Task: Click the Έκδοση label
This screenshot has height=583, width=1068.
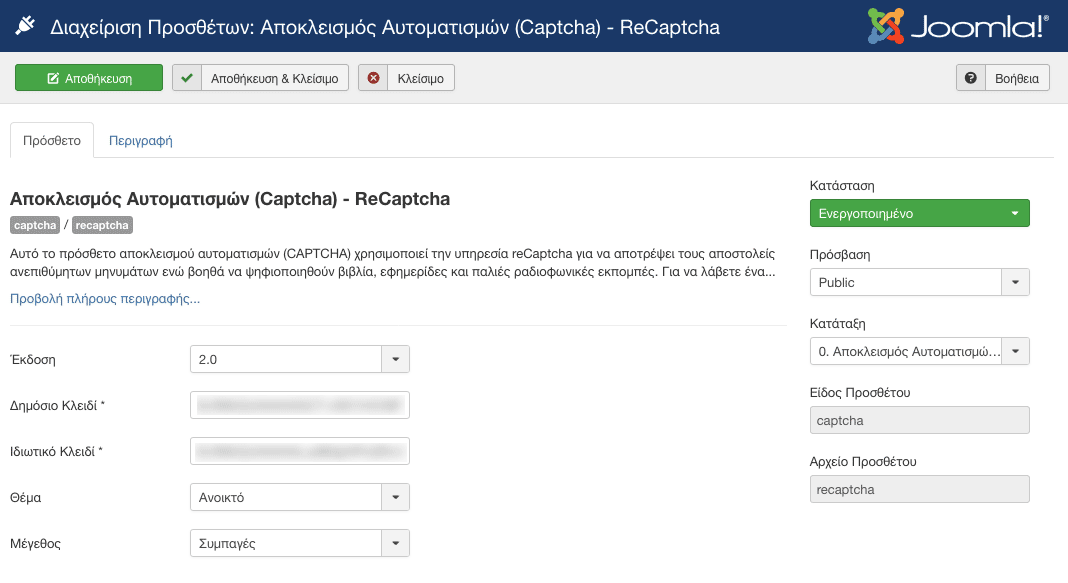Action: [x=33, y=360]
